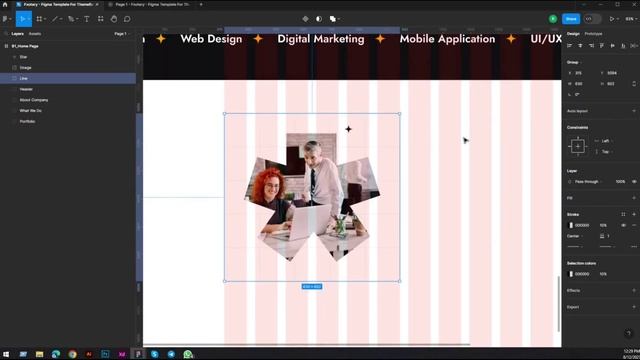Click the Align vertical centers icon
Viewport: 640px width, 360px height.
[x=613, y=46]
